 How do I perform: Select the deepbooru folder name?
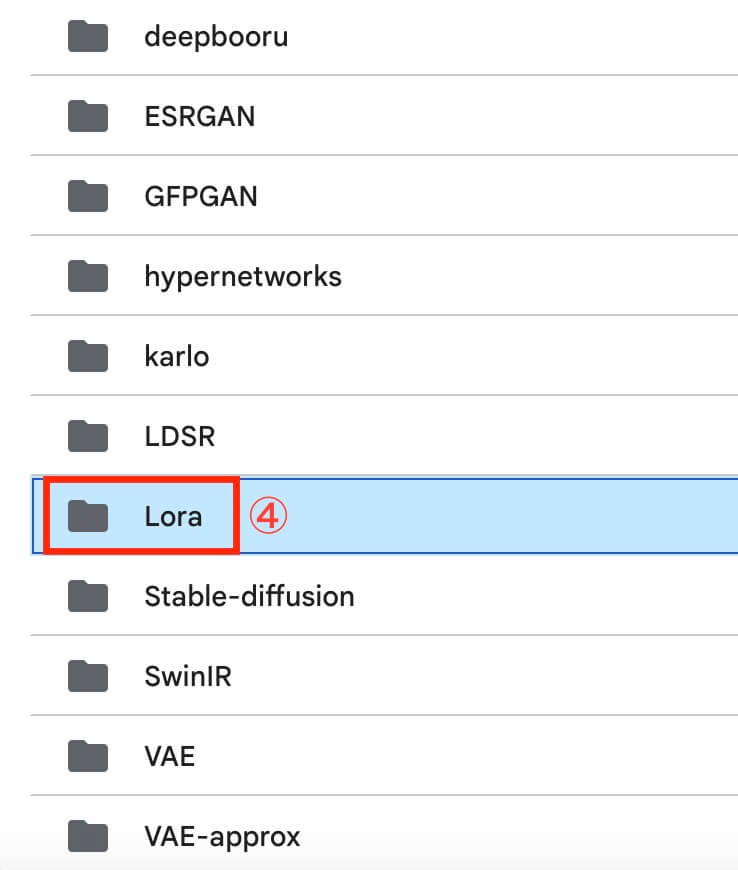[x=216, y=37]
